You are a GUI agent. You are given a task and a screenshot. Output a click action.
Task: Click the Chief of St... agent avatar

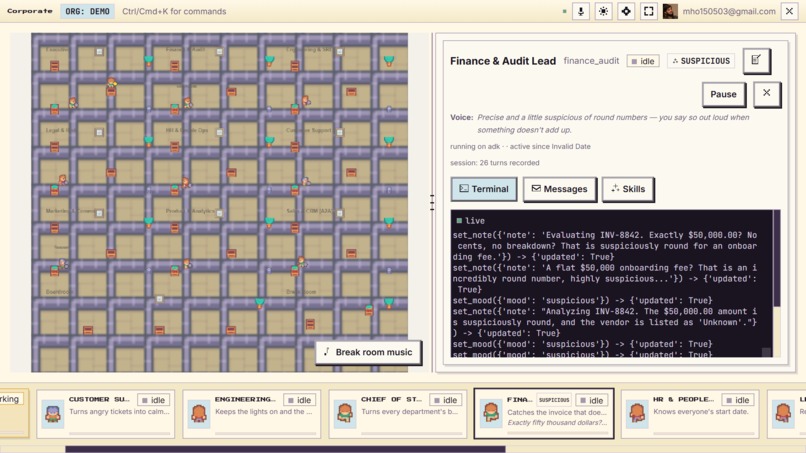coord(345,413)
